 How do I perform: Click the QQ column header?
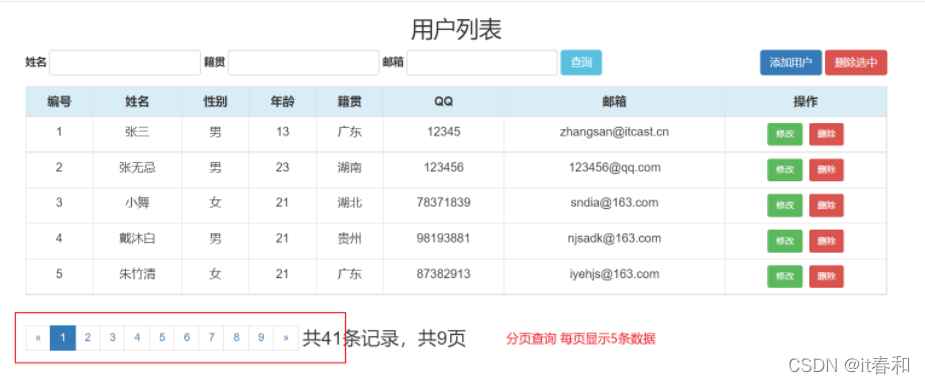click(444, 101)
